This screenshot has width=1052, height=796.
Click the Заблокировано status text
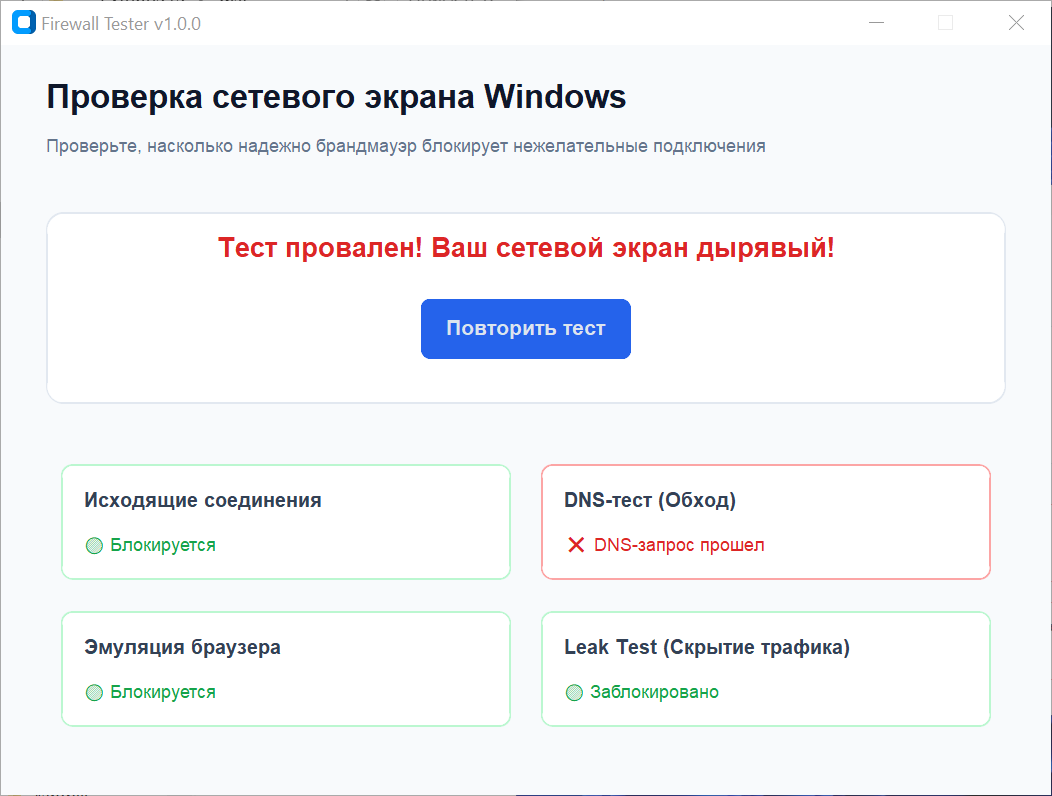[654, 692]
